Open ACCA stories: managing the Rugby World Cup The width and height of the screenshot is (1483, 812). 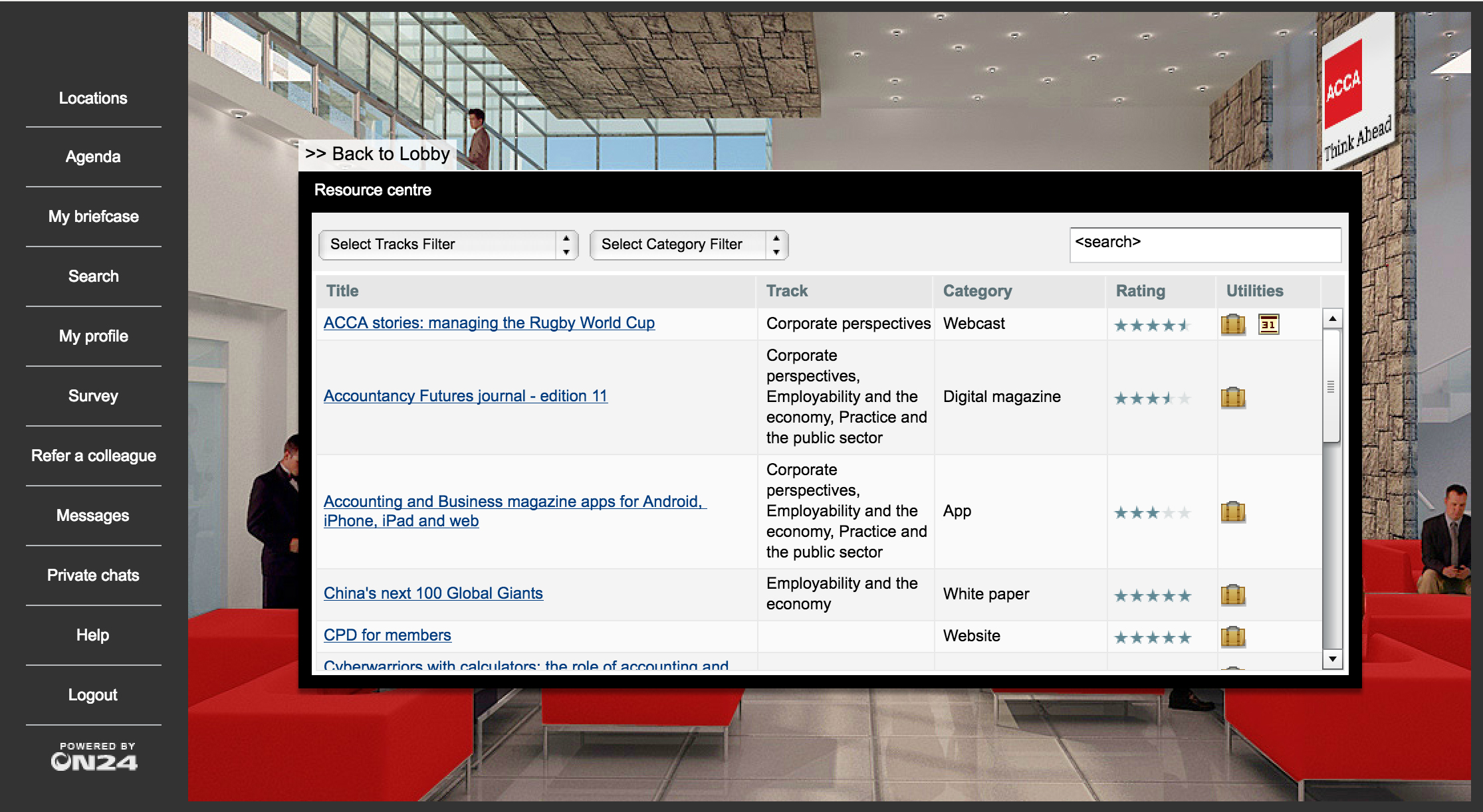(489, 323)
